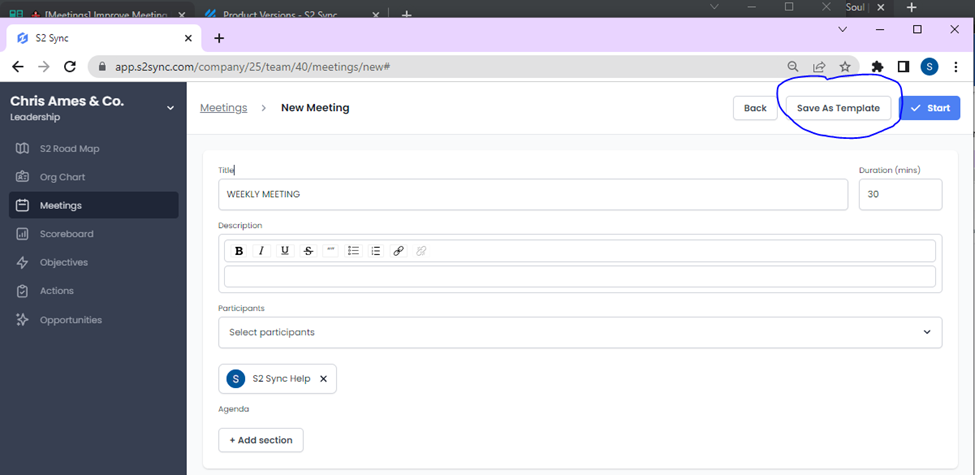Open Scoreboard in sidebar
The height and width of the screenshot is (475, 975).
pos(93,234)
